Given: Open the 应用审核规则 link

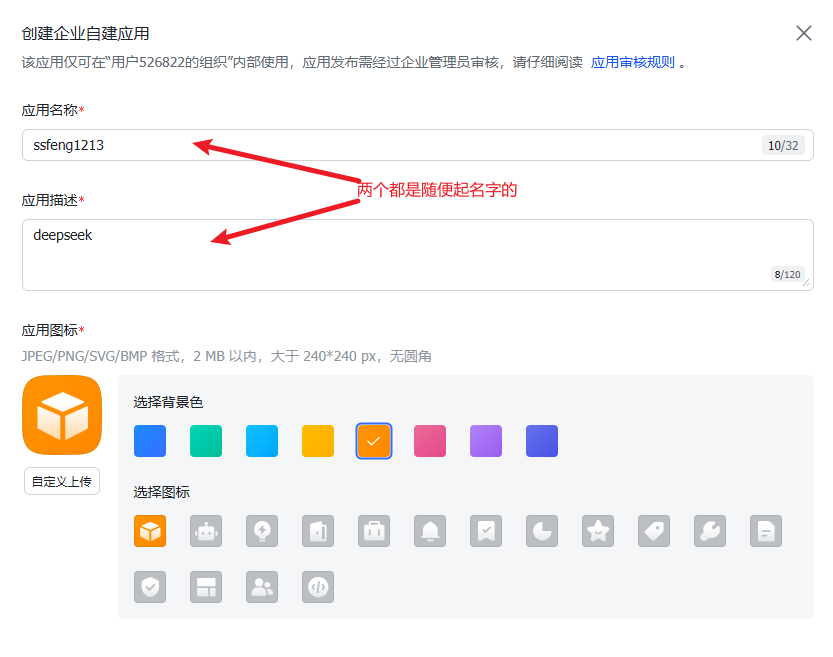Looking at the screenshot, I should [x=633, y=62].
